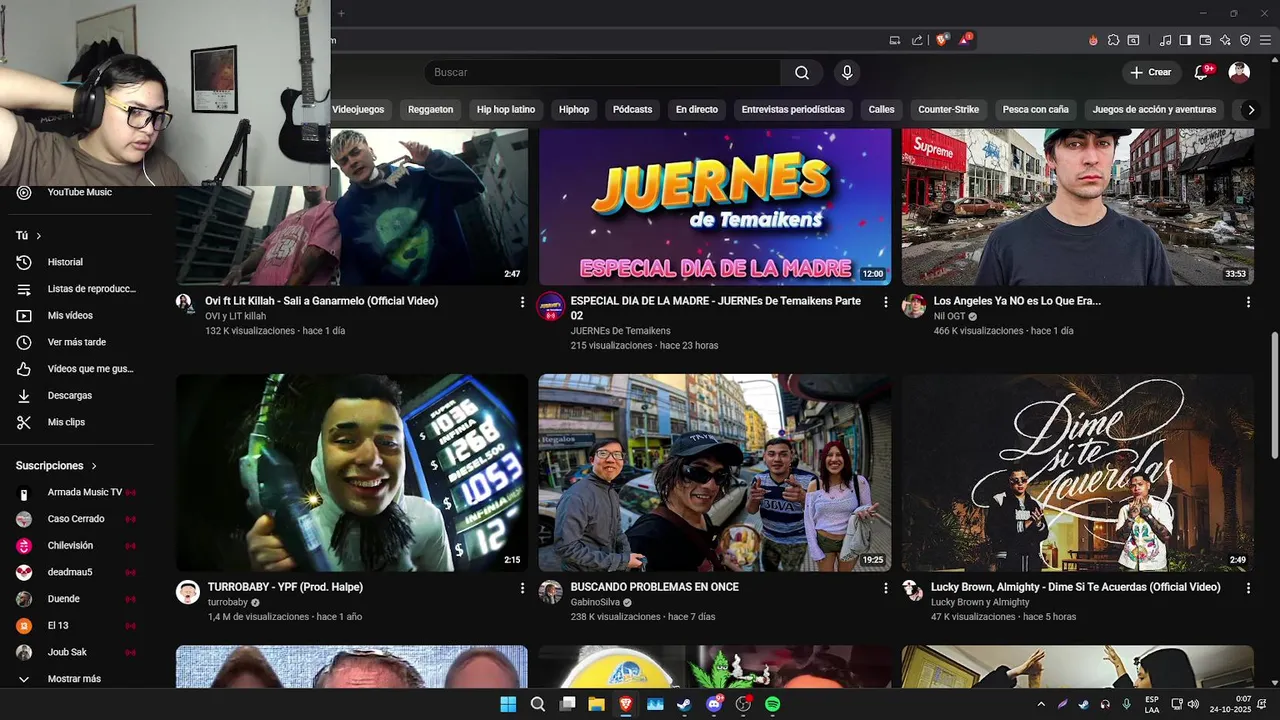1280x720 pixels.
Task: Click the music note playlist icon in toolbar
Action: pos(1165,40)
